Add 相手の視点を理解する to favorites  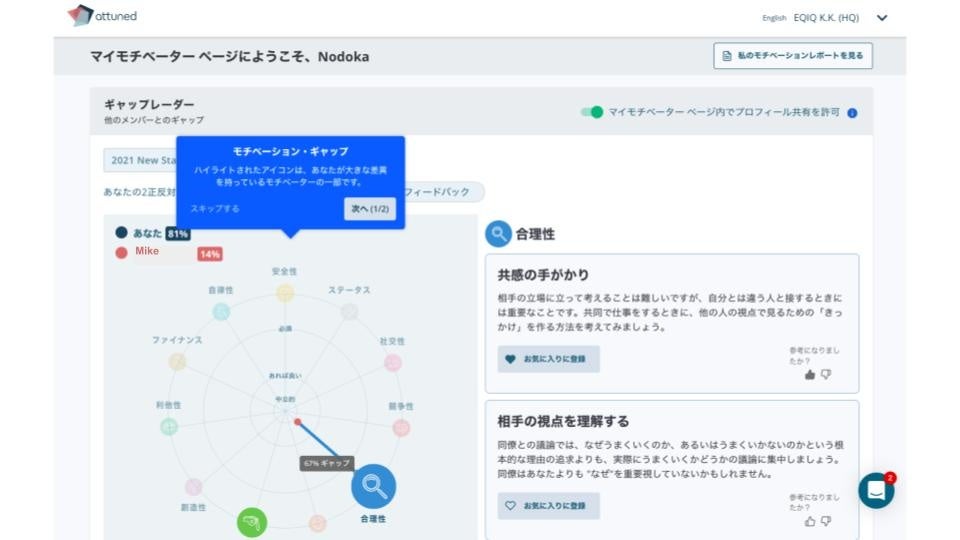point(548,506)
